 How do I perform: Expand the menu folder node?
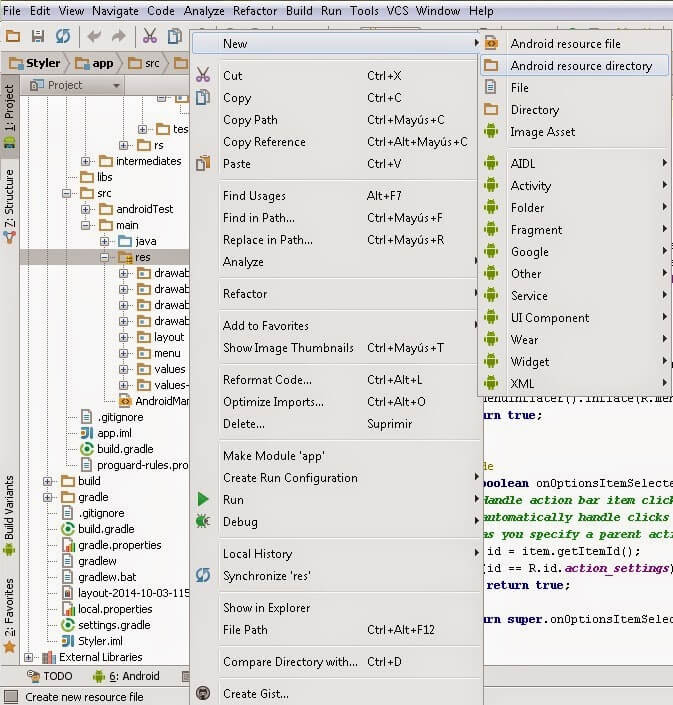(x=123, y=353)
